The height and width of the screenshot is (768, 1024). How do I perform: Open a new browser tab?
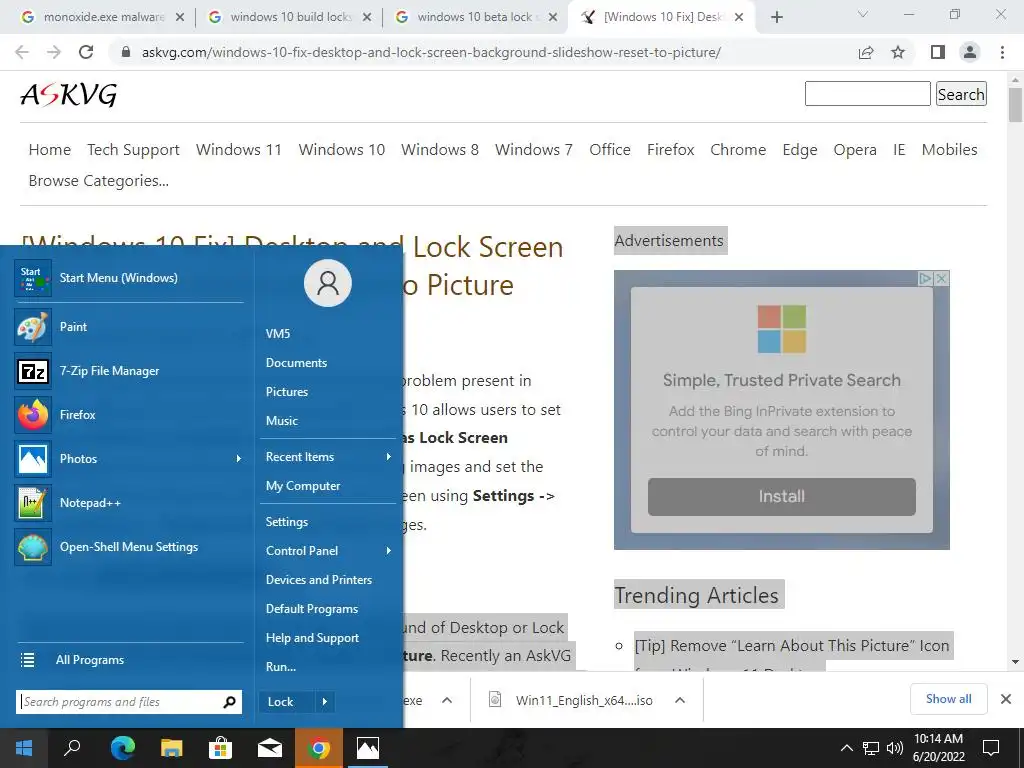(x=776, y=17)
